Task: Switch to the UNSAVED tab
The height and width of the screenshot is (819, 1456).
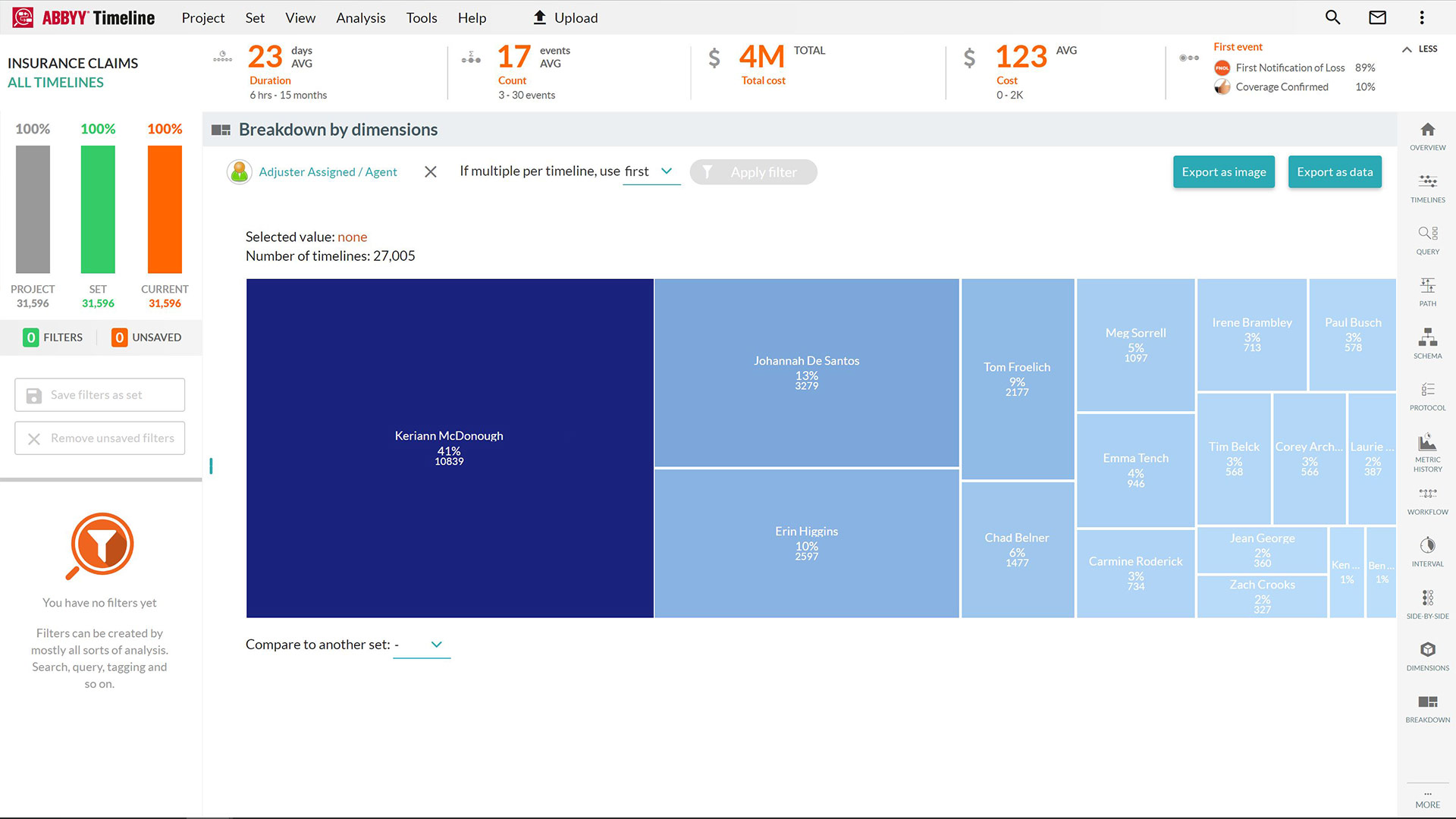Action: (x=146, y=337)
